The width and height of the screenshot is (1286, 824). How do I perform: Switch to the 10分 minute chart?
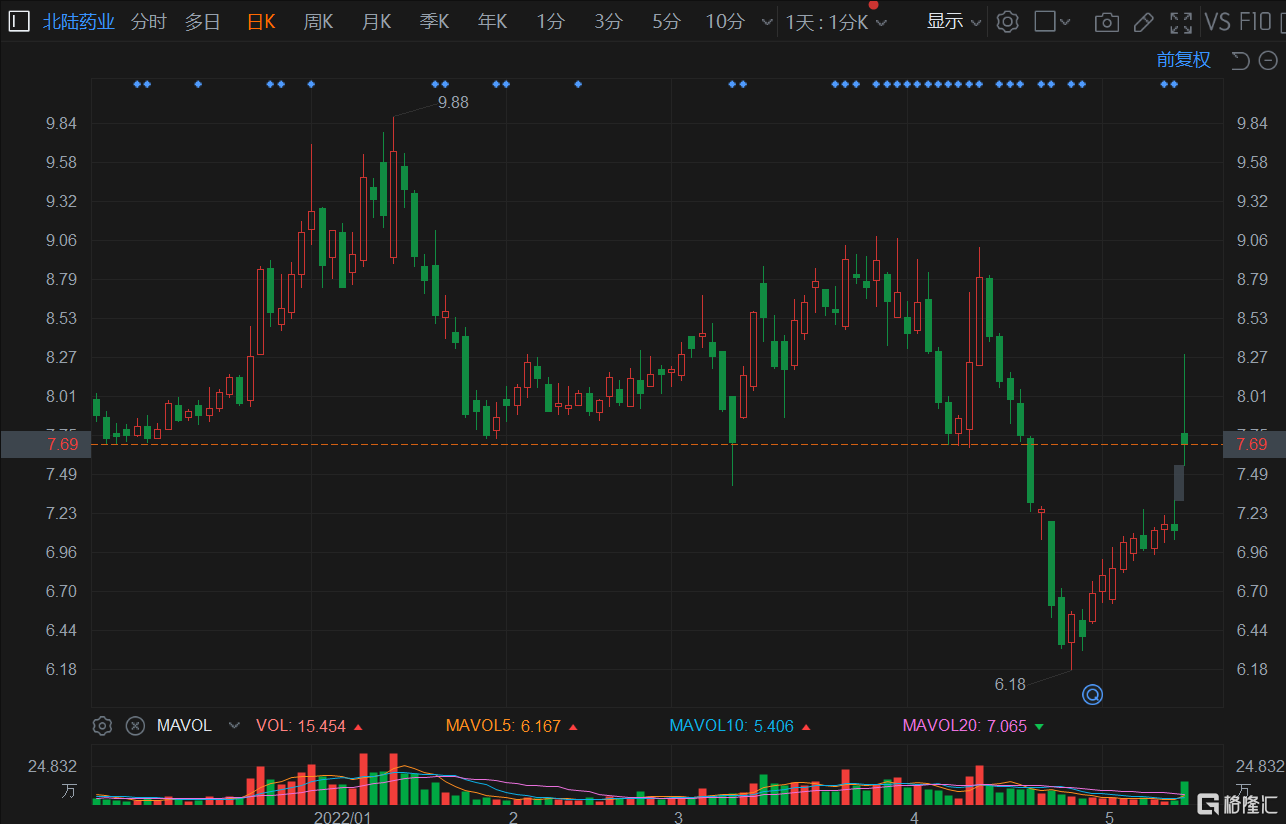(x=725, y=21)
